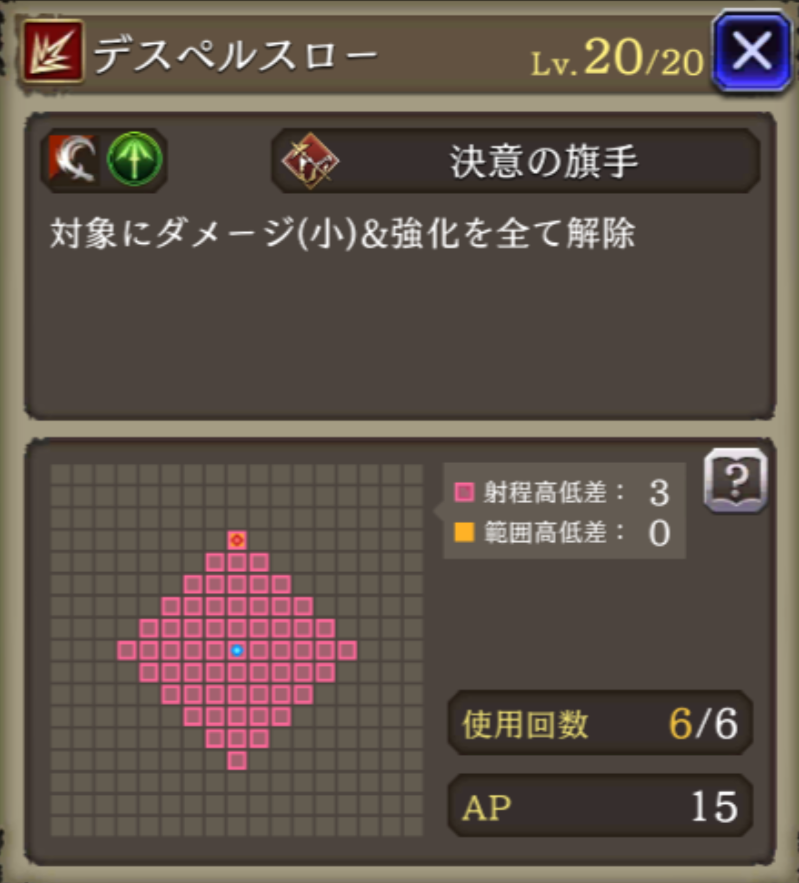Tap the green upward arrow icon
The image size is (799, 883).
click(134, 160)
